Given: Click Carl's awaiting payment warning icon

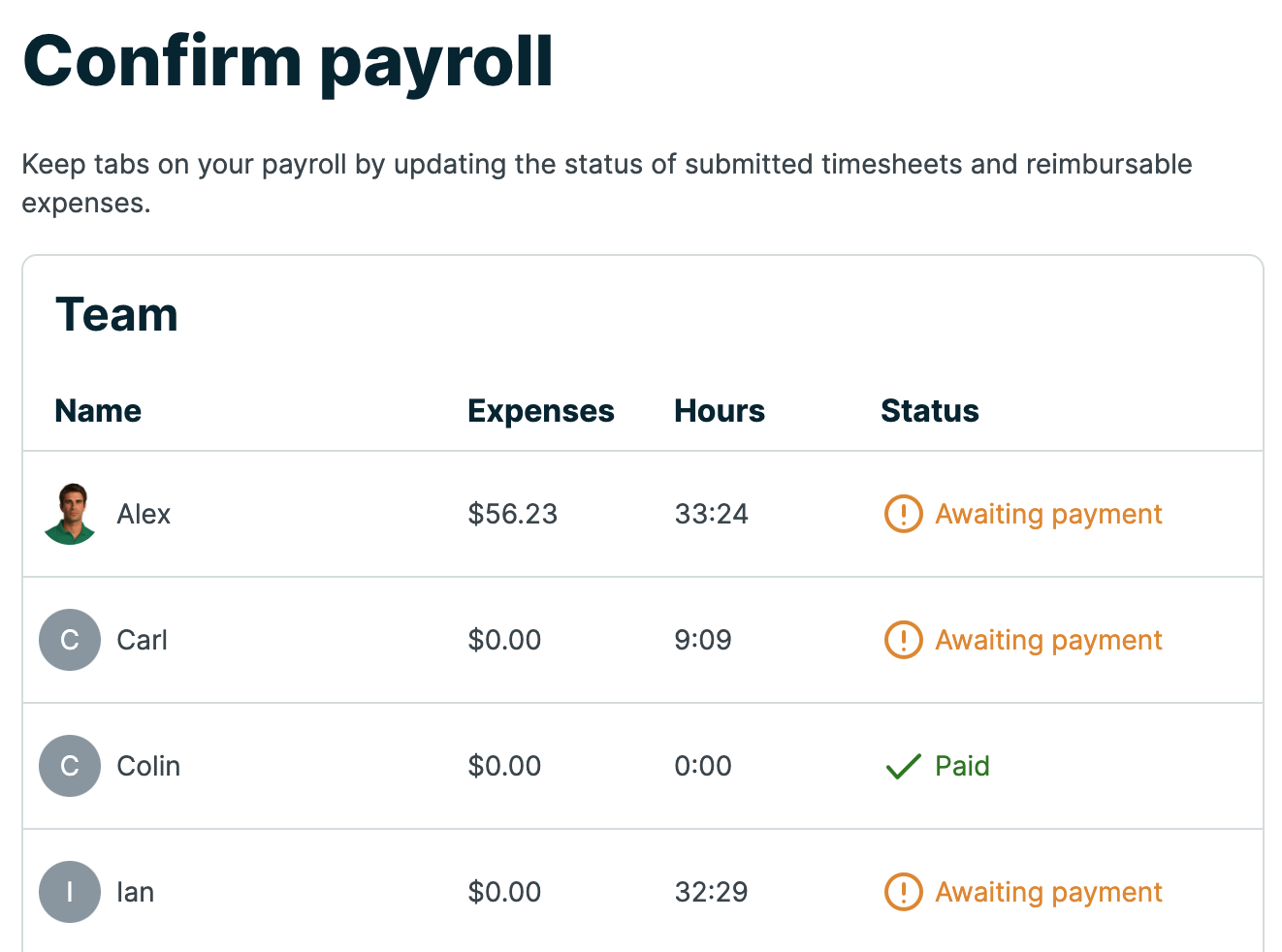Looking at the screenshot, I should (903, 640).
